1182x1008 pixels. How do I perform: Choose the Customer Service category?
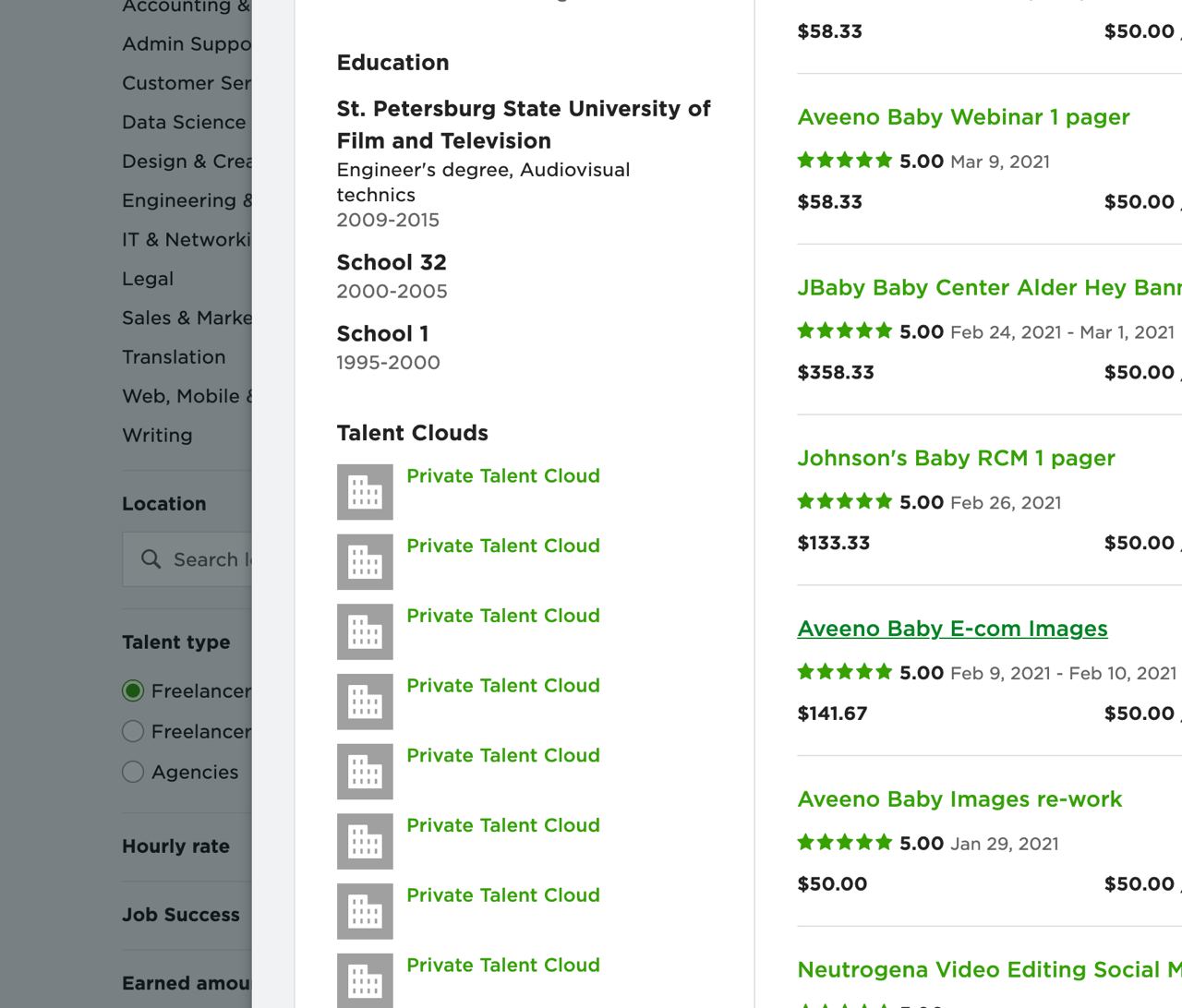click(x=186, y=83)
